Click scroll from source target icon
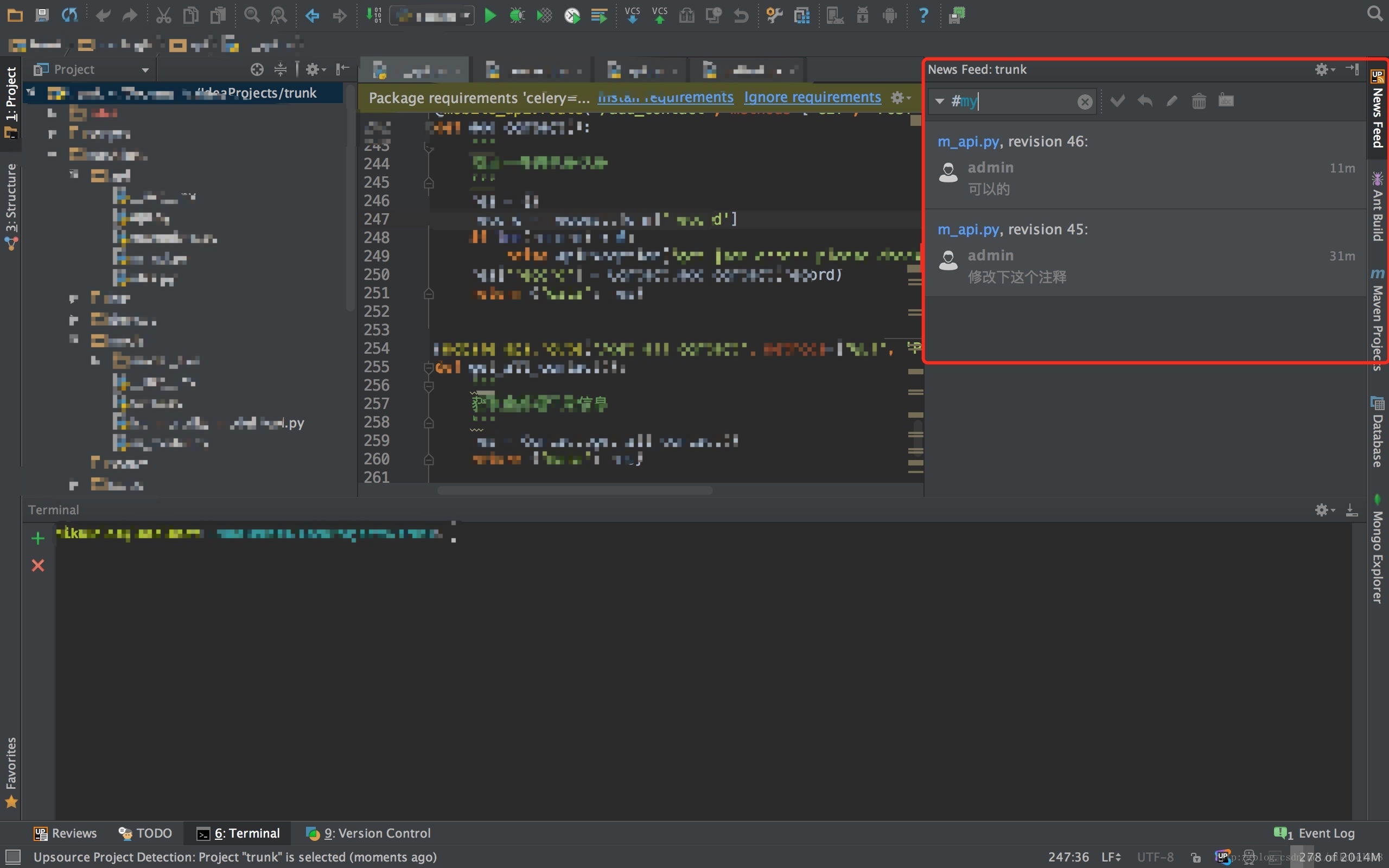Viewport: 1389px width, 868px height. (257, 69)
